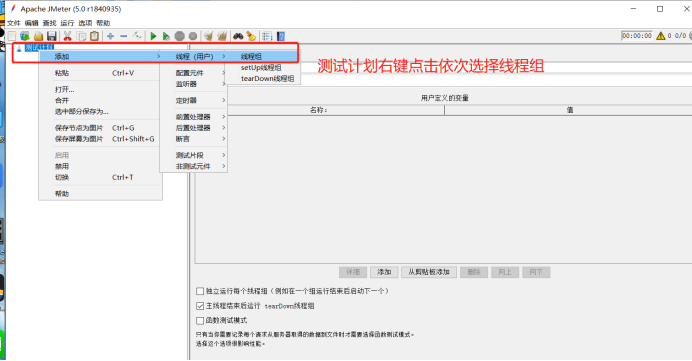Click the blue plus Expand All icon
This screenshot has width=692, height=361.
(110, 36)
